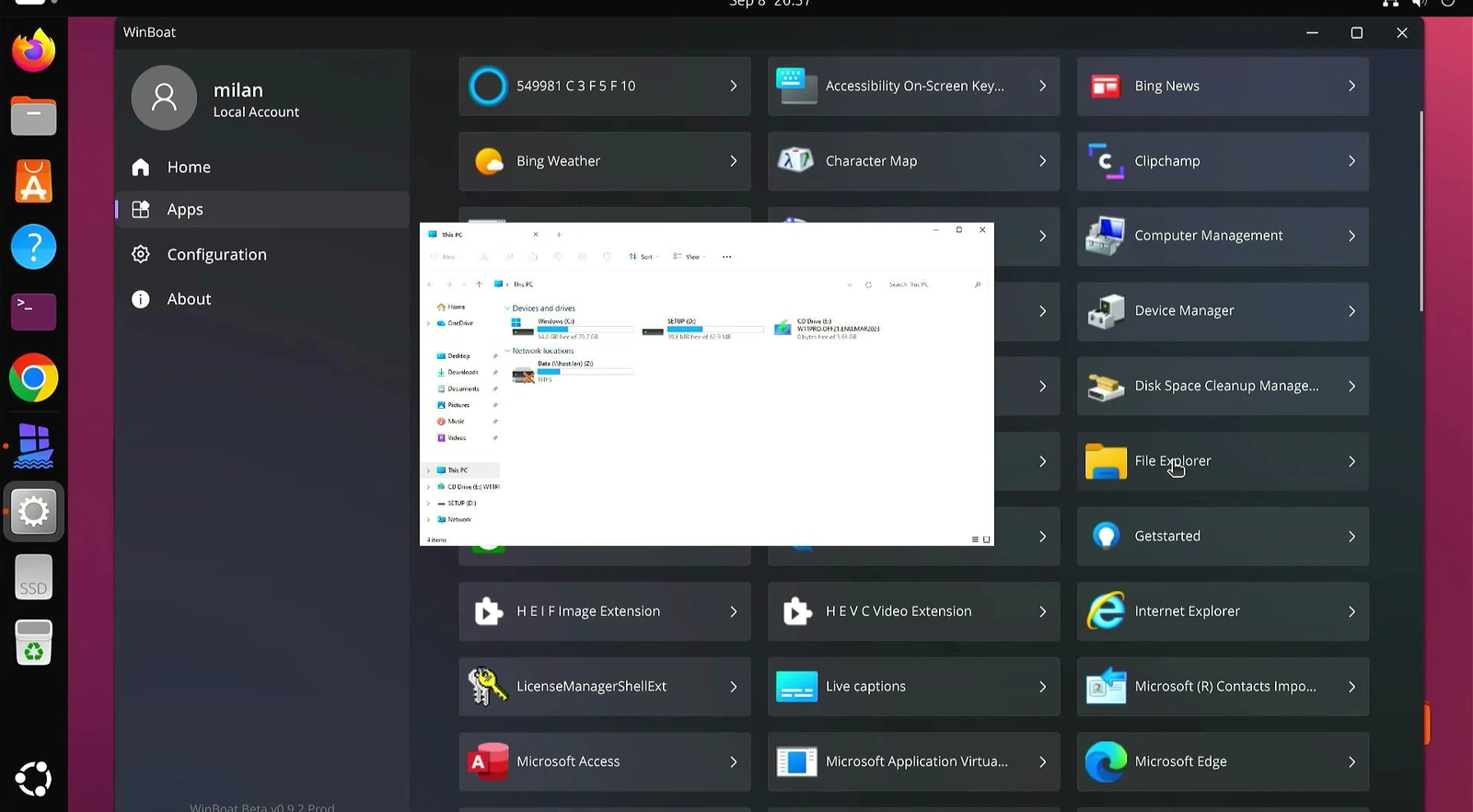This screenshot has width=1473, height=812.
Task: Launch Microsoft Access
Action: 605,761
